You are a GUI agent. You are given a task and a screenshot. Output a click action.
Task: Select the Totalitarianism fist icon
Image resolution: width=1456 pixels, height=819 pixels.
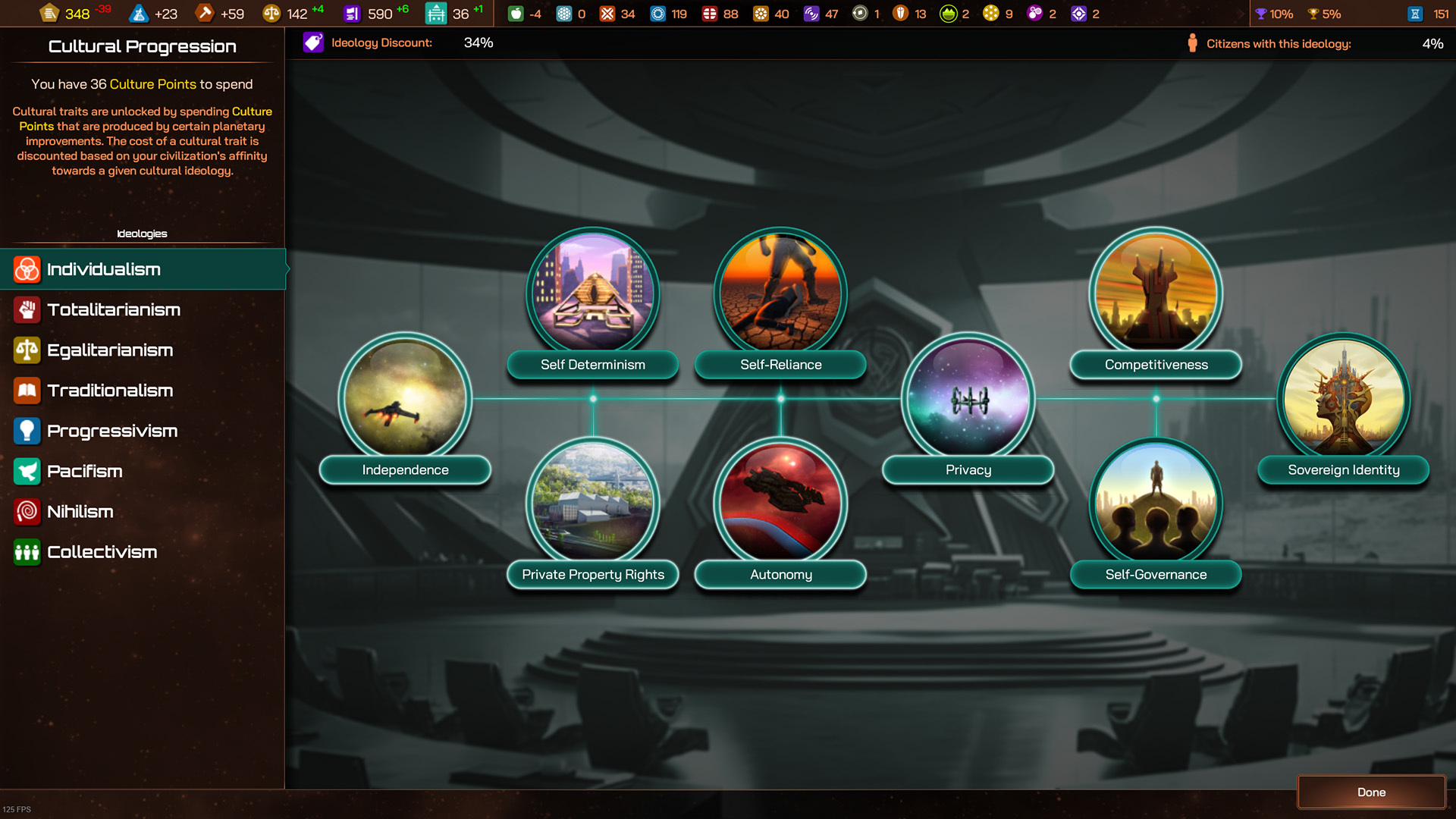coord(27,309)
